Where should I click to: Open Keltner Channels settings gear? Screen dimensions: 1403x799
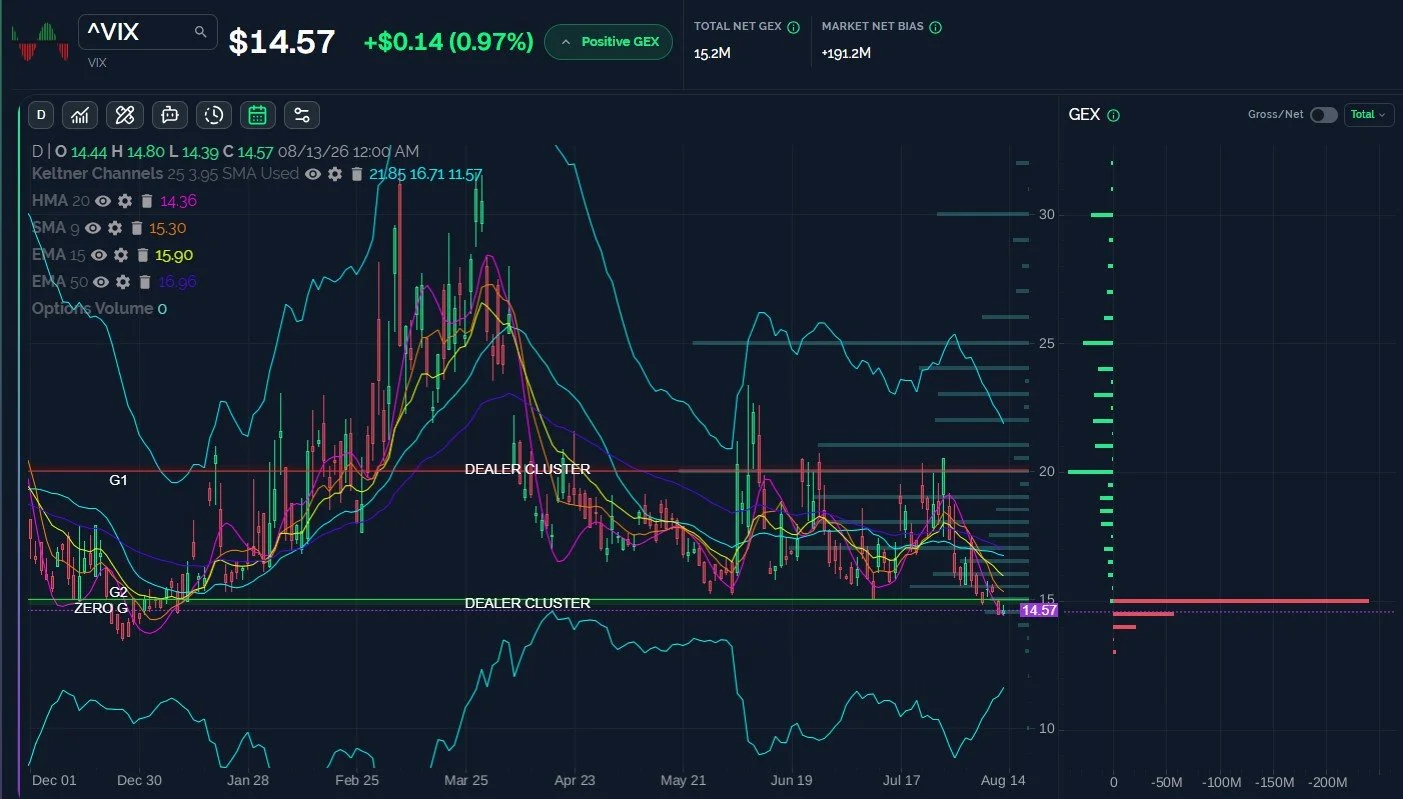(335, 174)
